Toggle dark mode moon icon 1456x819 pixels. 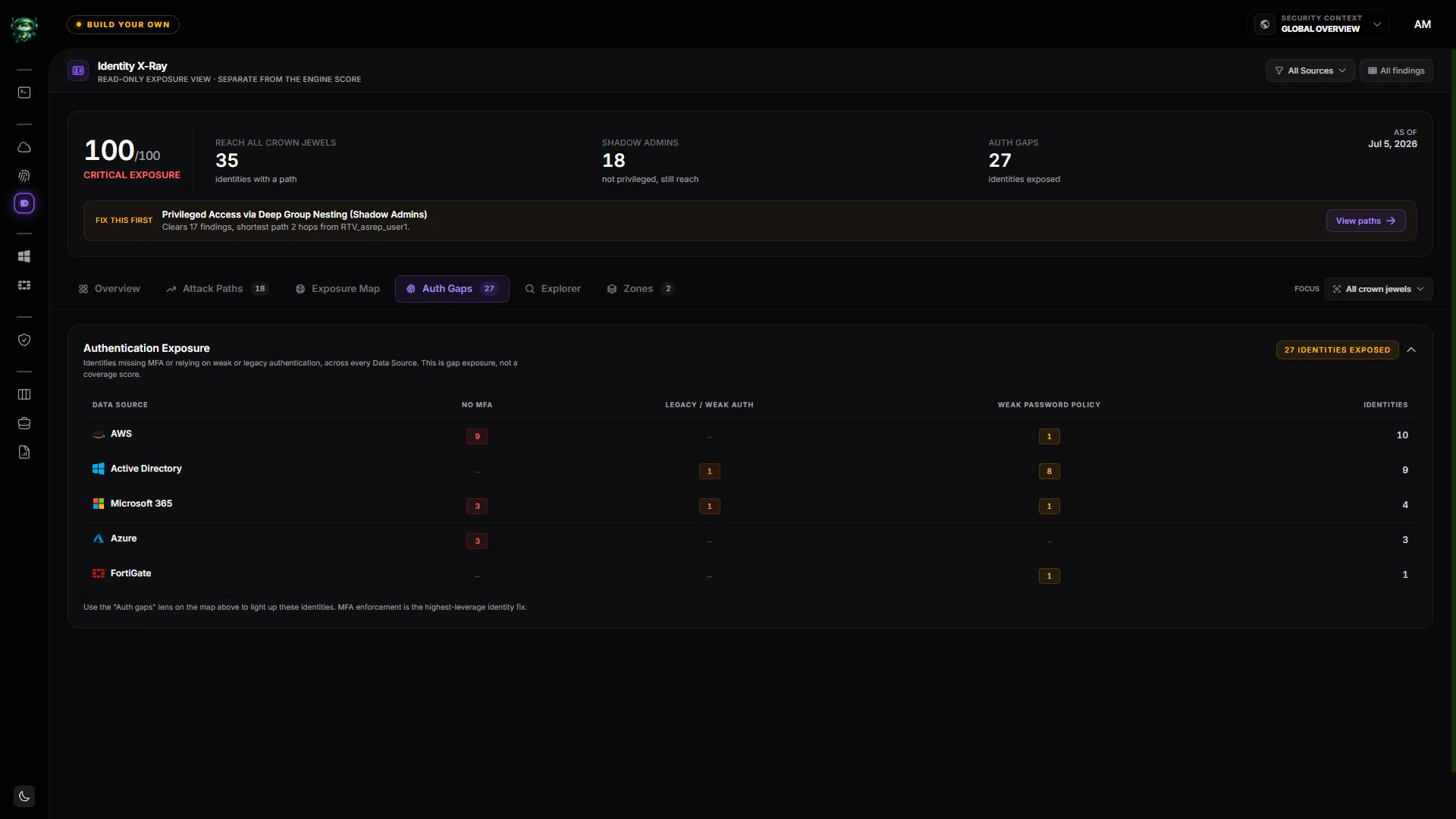point(24,796)
